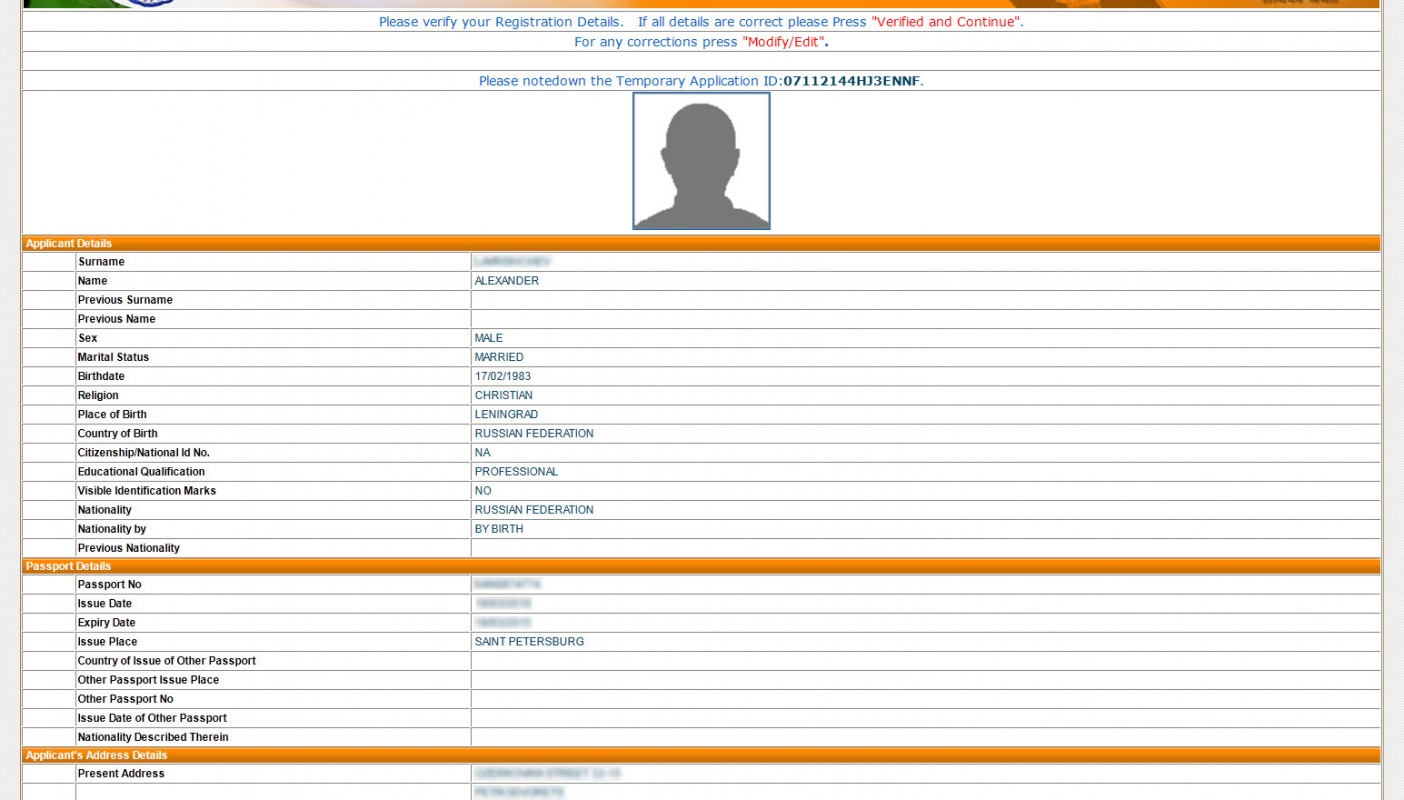
Task: Click the name value ALEXANDER
Action: tap(507, 281)
